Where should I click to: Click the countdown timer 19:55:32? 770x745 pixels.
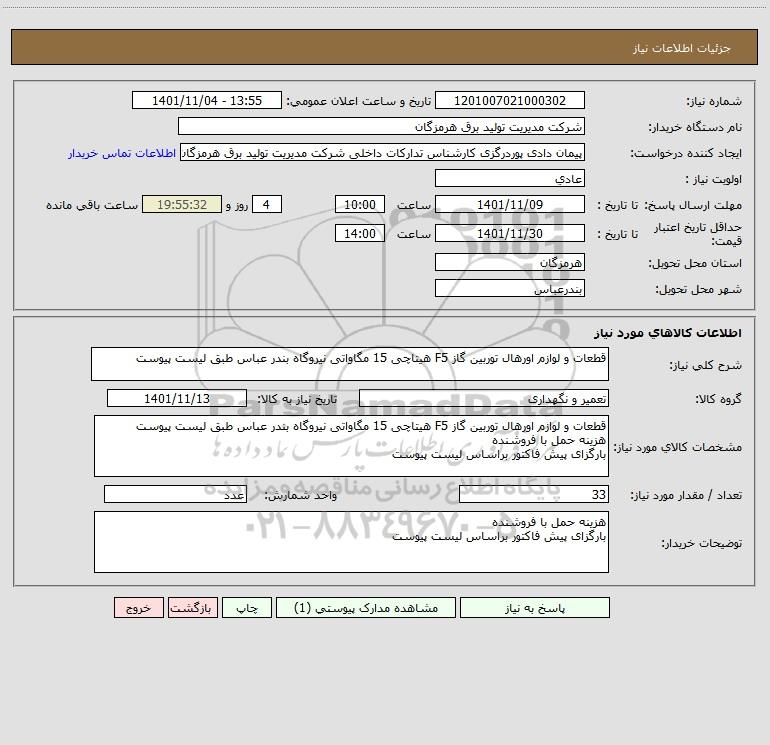(x=182, y=205)
